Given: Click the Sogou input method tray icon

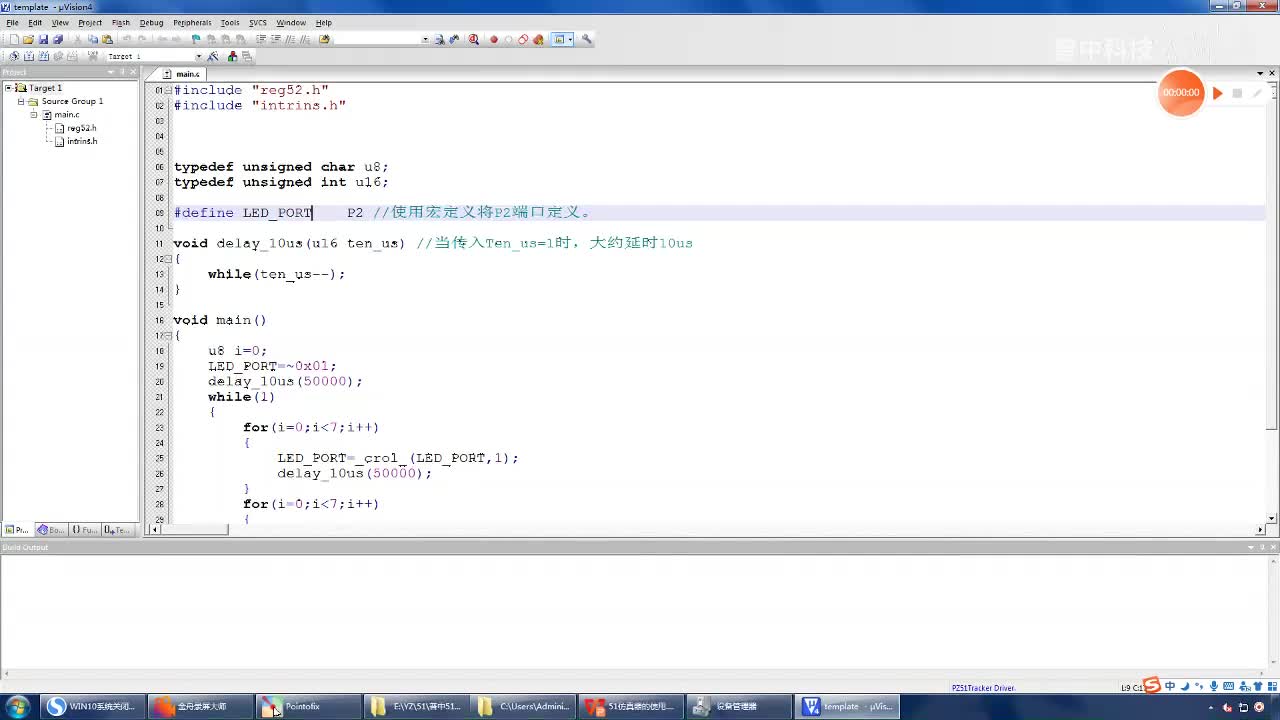Looking at the screenshot, I should (x=1152, y=686).
